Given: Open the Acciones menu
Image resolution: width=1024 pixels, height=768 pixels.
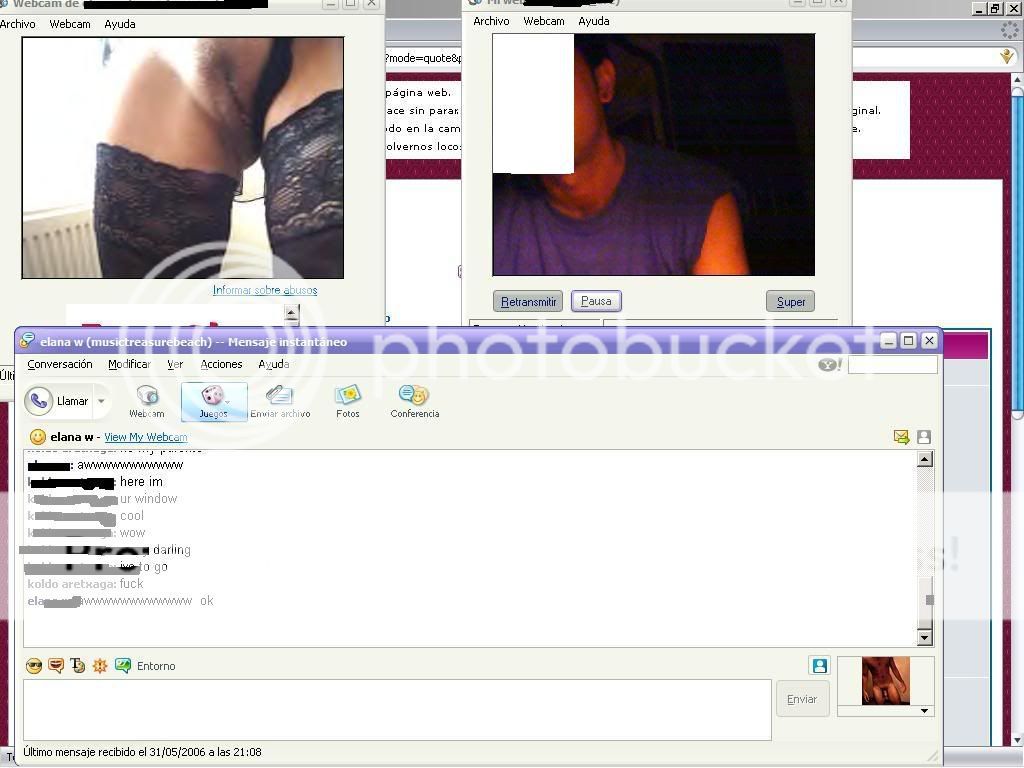Looking at the screenshot, I should (221, 364).
